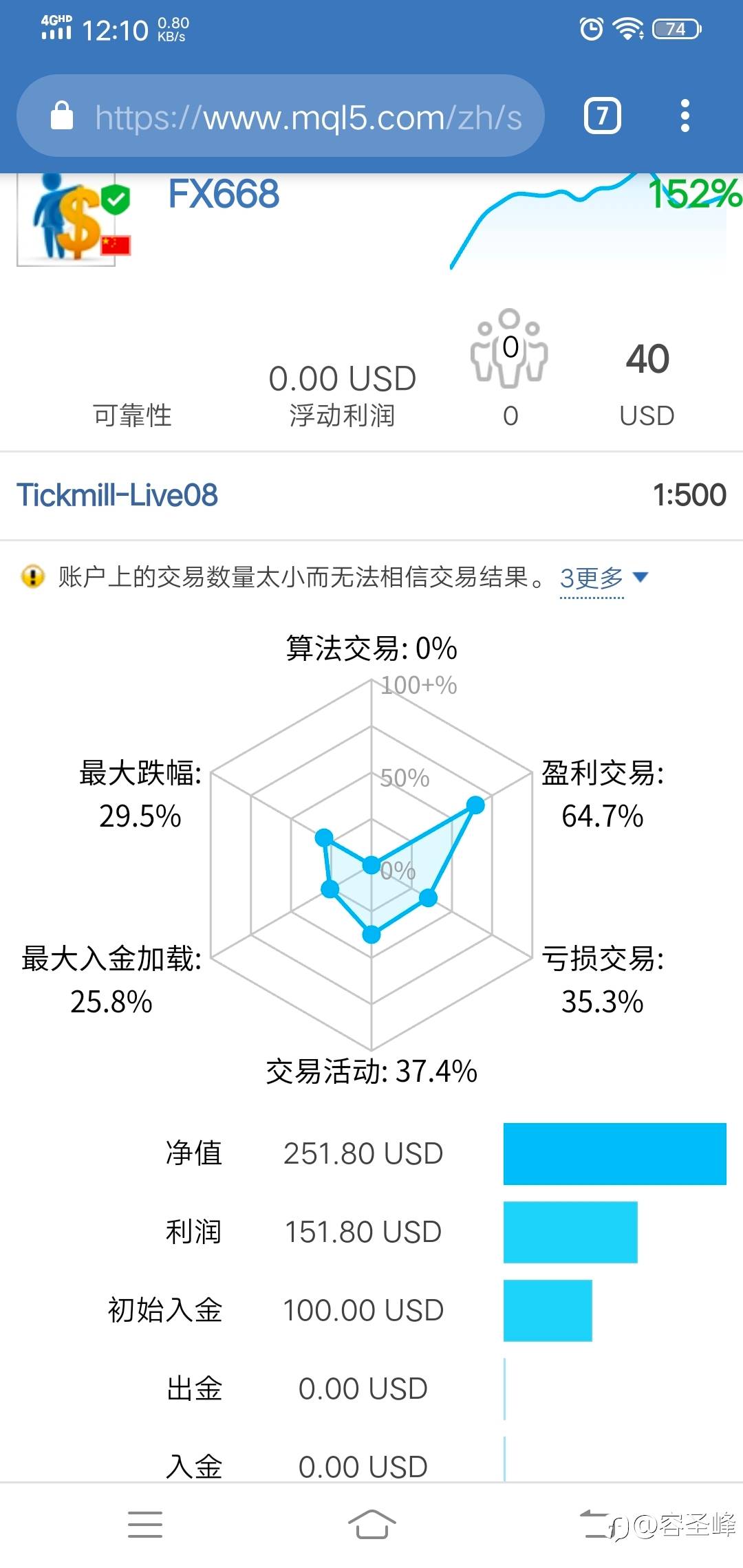Screen dimensions: 743x1568
Task: Open the browser tab switcher showing 7
Action: (603, 116)
